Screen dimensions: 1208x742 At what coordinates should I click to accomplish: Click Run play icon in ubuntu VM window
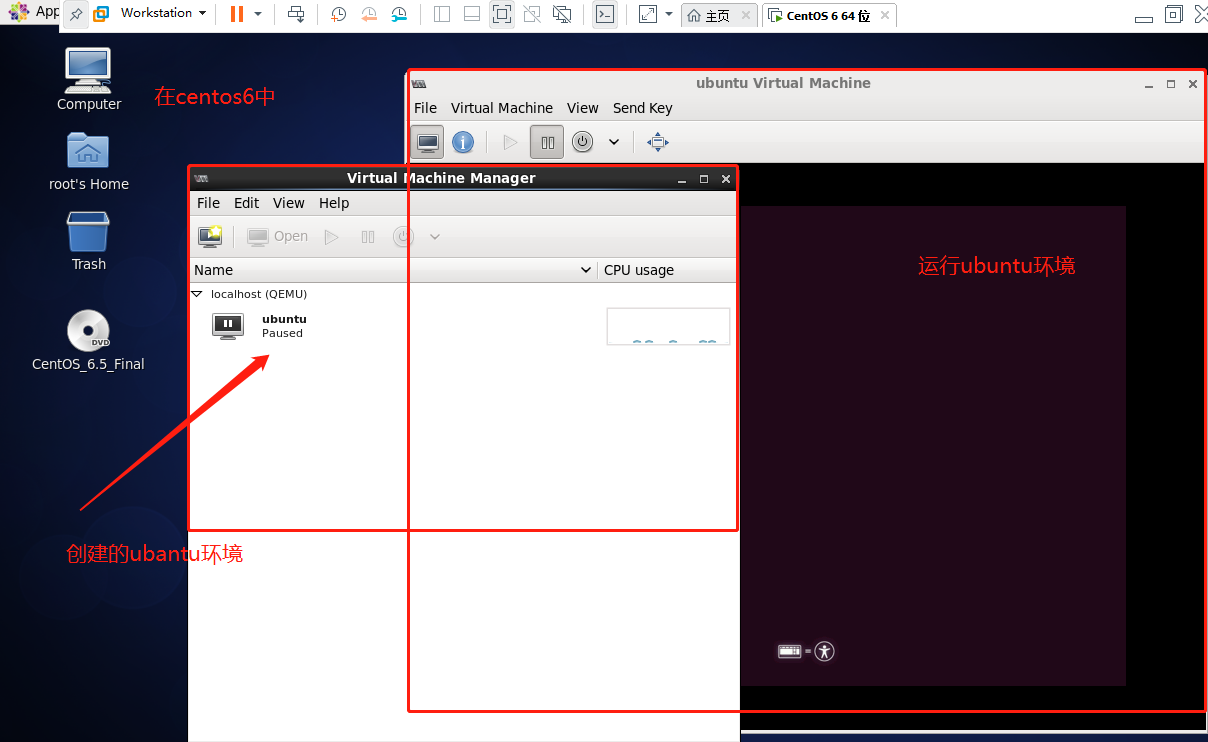tap(510, 142)
